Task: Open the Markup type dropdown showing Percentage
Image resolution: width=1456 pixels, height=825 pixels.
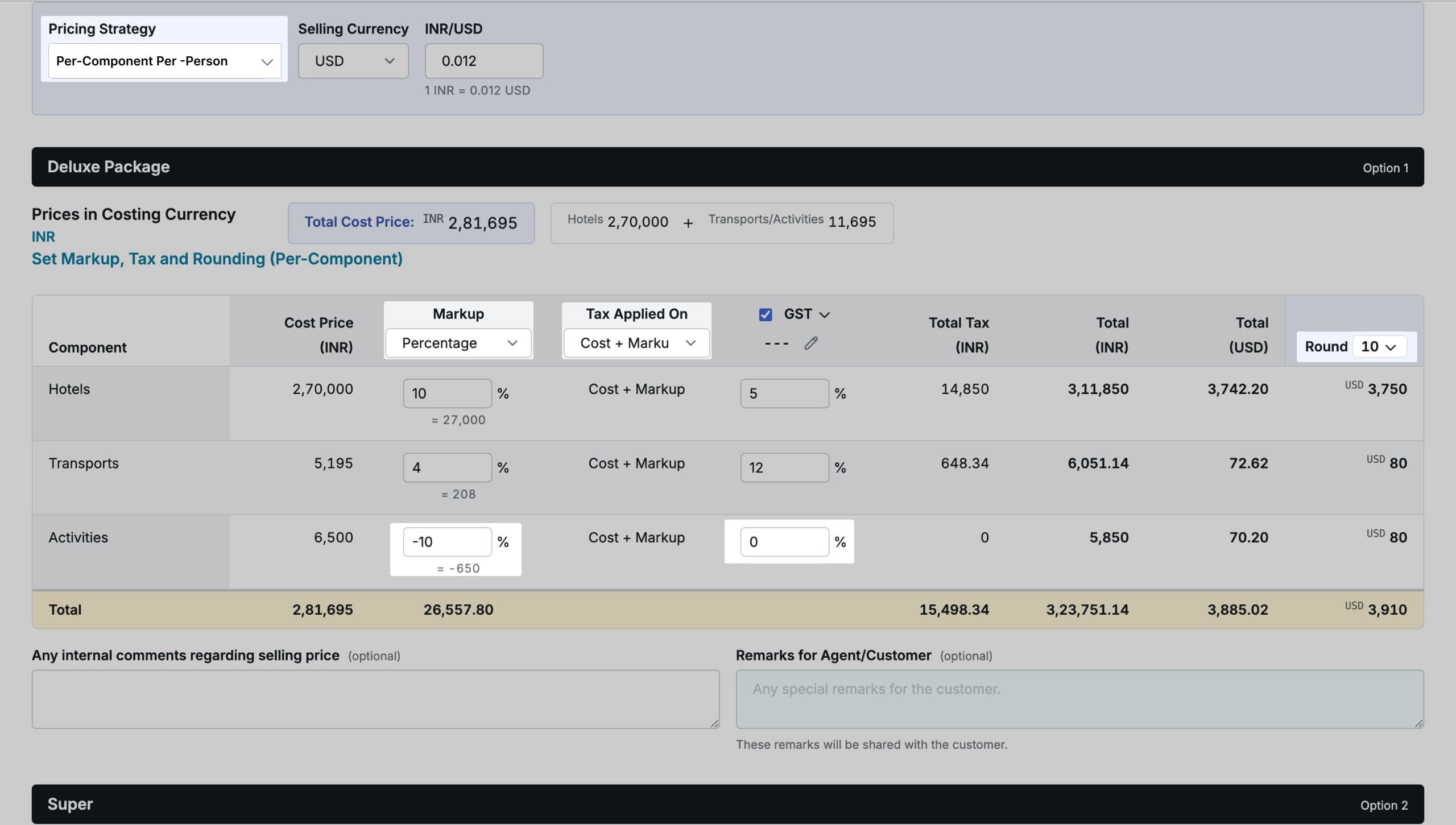Action: 458,343
